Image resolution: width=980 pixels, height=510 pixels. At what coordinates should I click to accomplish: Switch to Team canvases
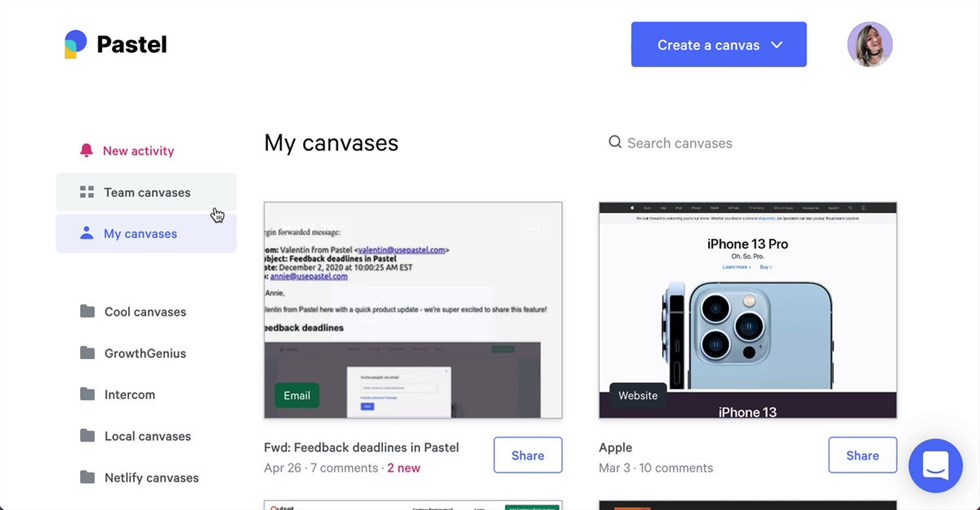tap(146, 192)
